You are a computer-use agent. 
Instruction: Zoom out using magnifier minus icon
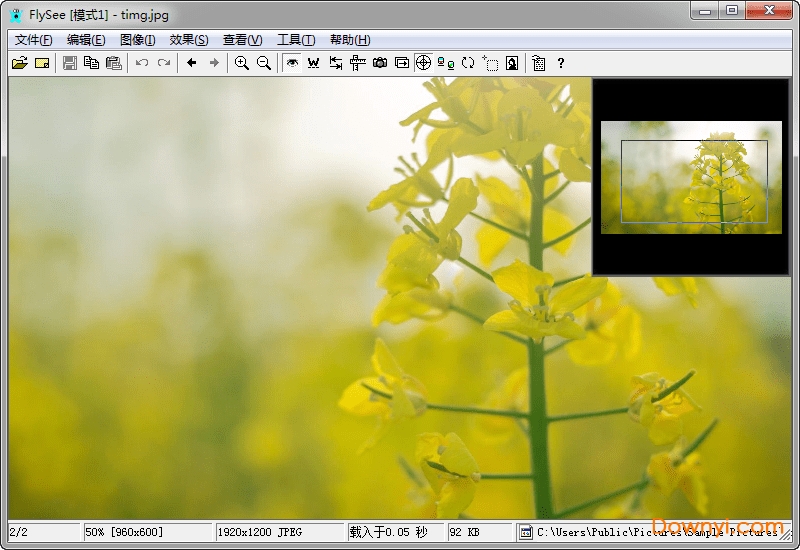(x=264, y=63)
